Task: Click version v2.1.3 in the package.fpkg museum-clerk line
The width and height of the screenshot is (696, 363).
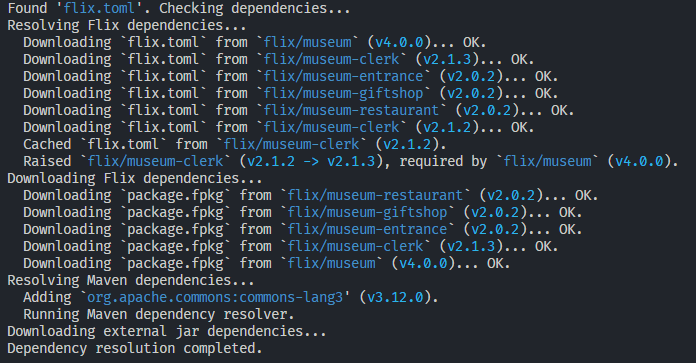Action: pyautogui.click(x=471, y=246)
